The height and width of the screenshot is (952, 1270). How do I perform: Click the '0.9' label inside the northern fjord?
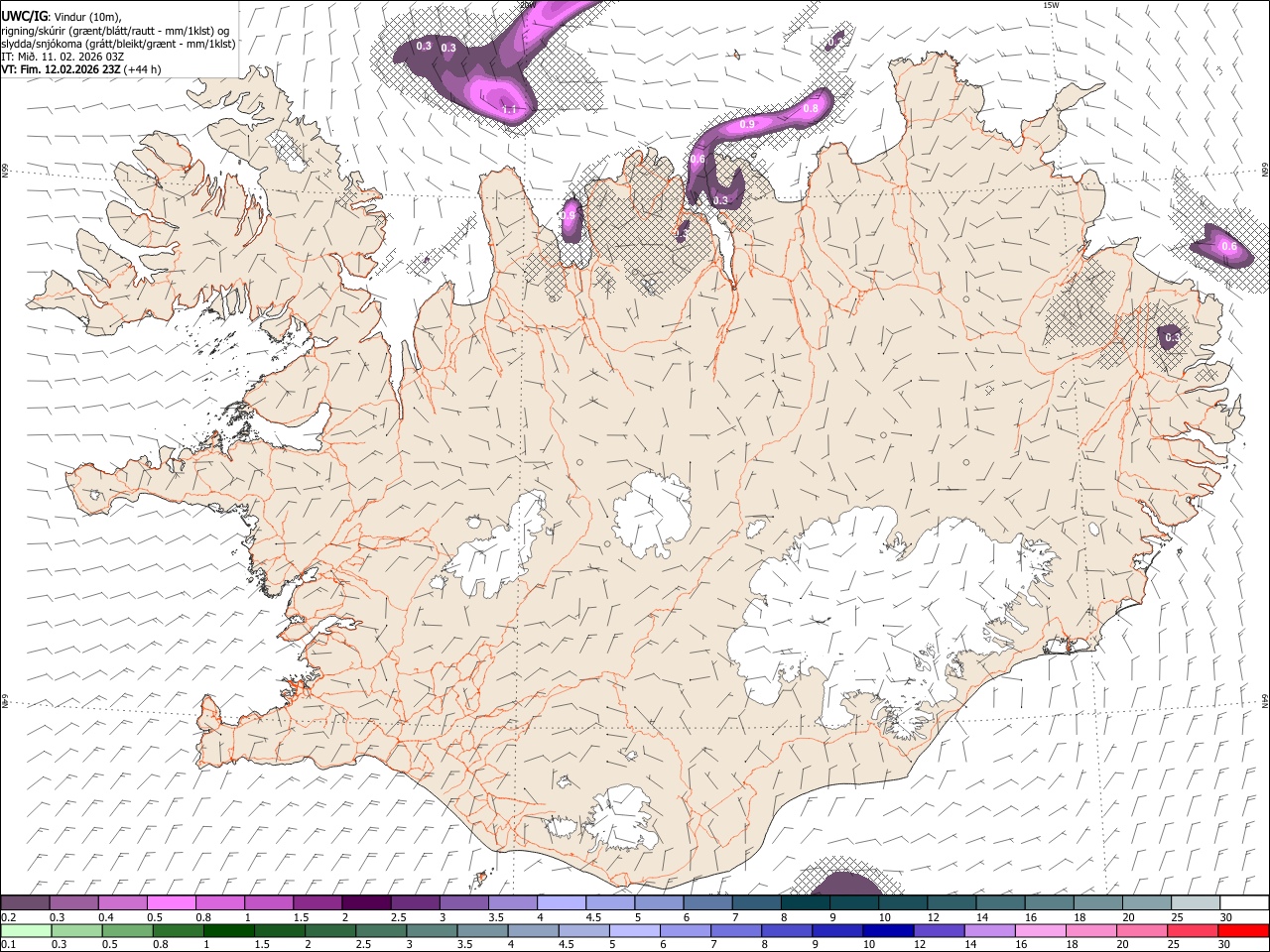click(570, 214)
